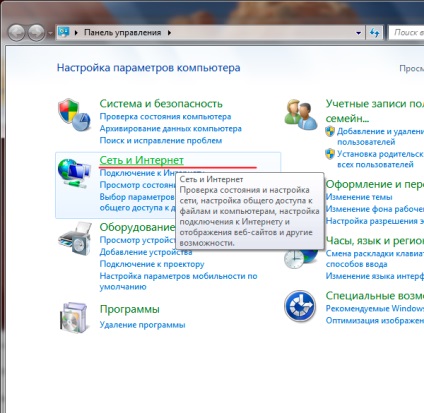
Task: Open the Система и безопасность shield icon
Action: coord(74,115)
